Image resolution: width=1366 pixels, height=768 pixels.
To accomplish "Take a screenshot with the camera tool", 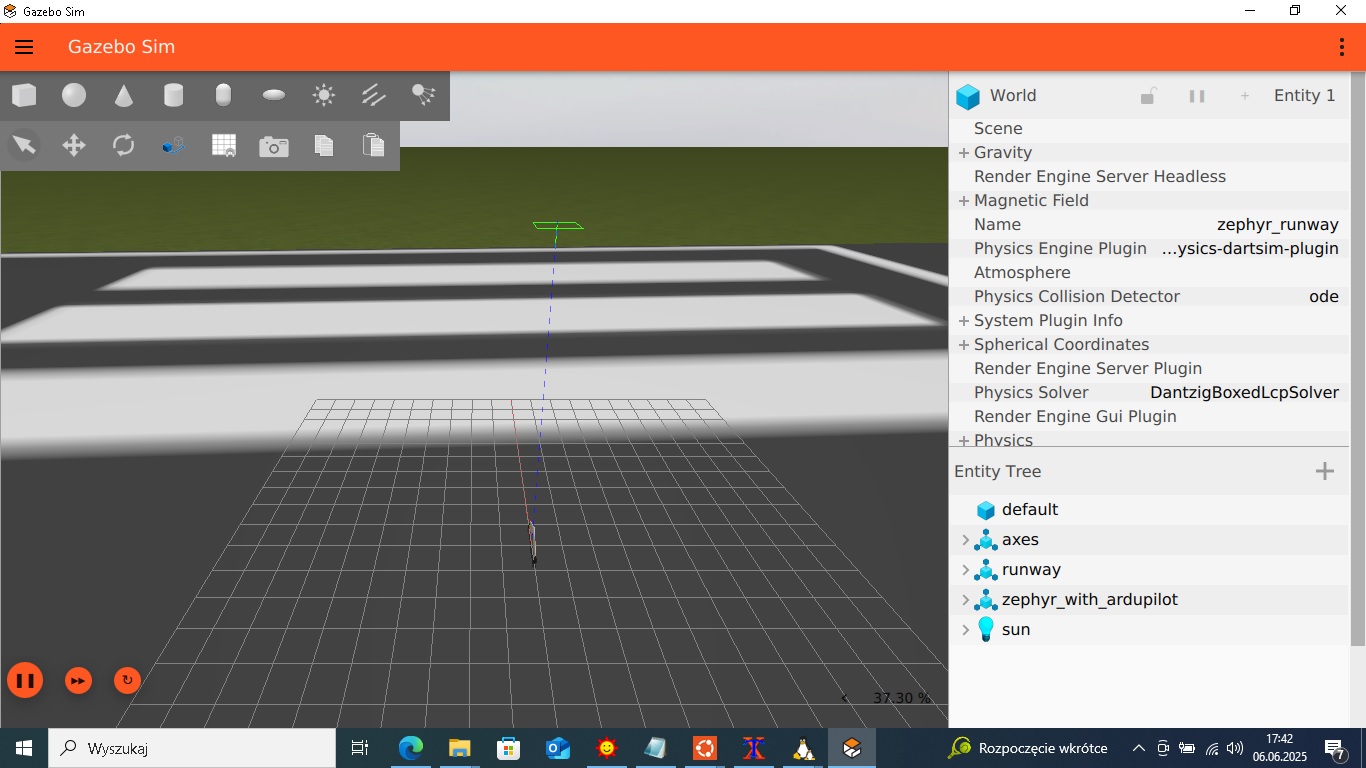I will click(x=272, y=145).
